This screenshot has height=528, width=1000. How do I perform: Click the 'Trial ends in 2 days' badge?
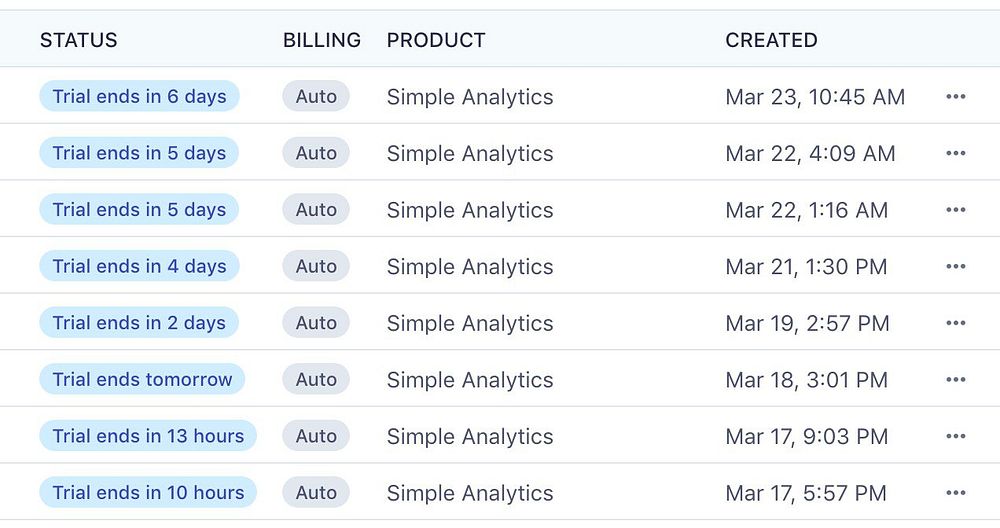[139, 323]
